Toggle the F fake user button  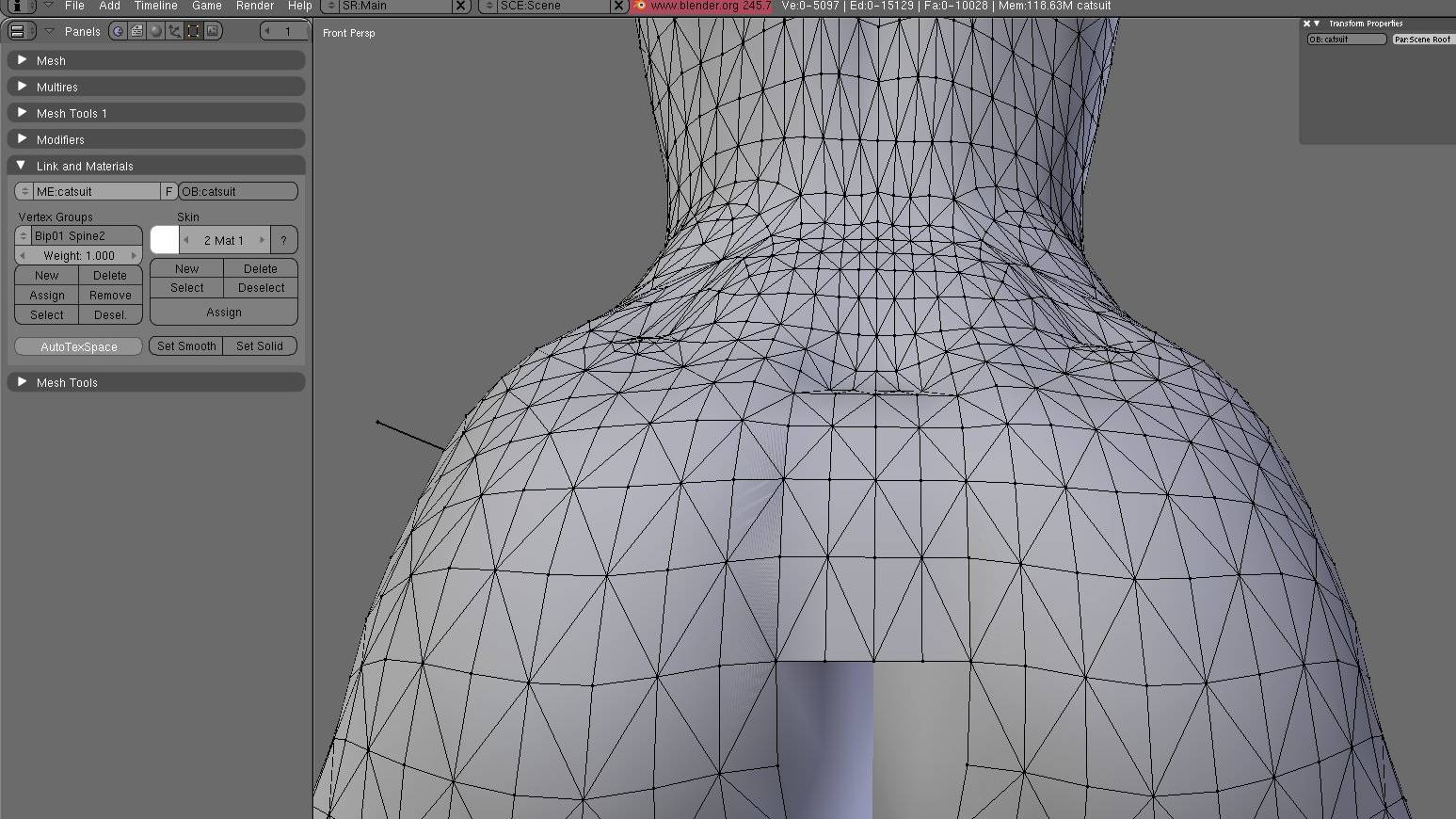tap(168, 191)
